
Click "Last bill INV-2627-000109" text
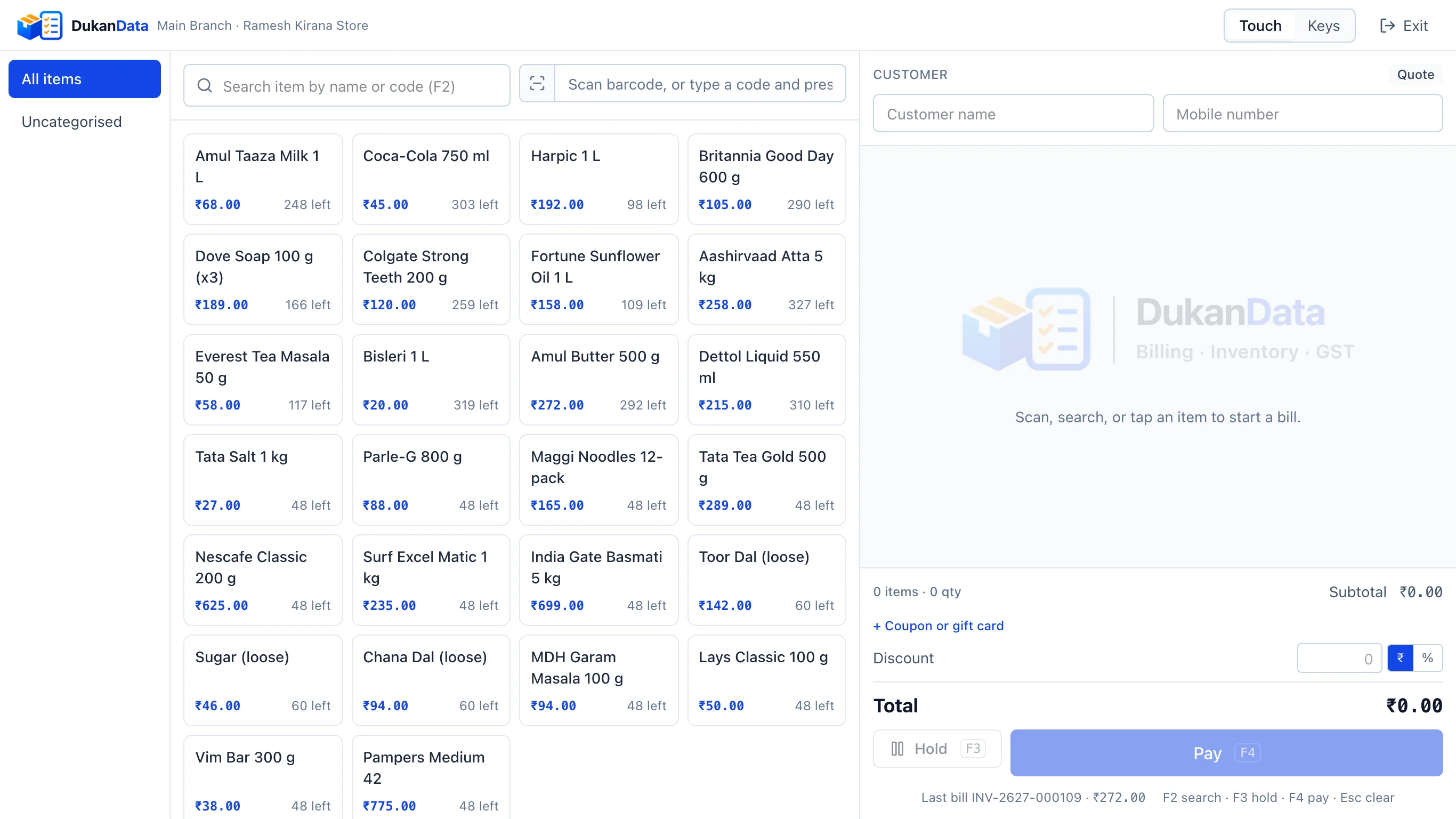tap(1001, 798)
